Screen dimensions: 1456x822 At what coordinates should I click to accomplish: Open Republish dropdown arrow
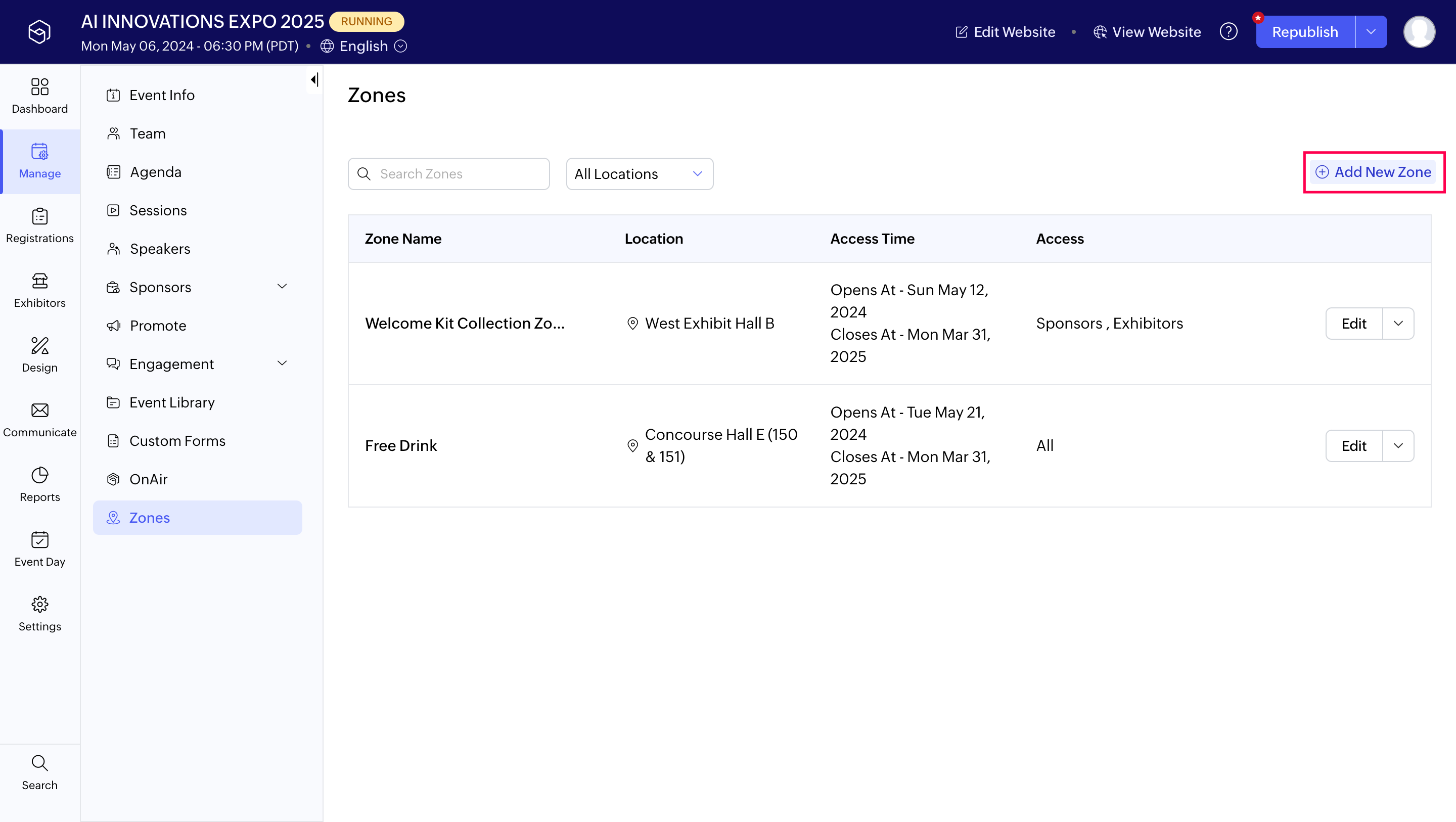(x=1371, y=32)
